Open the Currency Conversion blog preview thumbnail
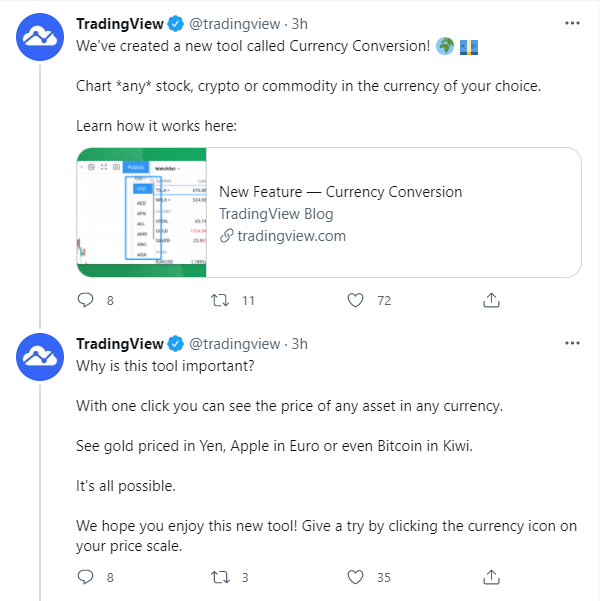 coord(142,213)
